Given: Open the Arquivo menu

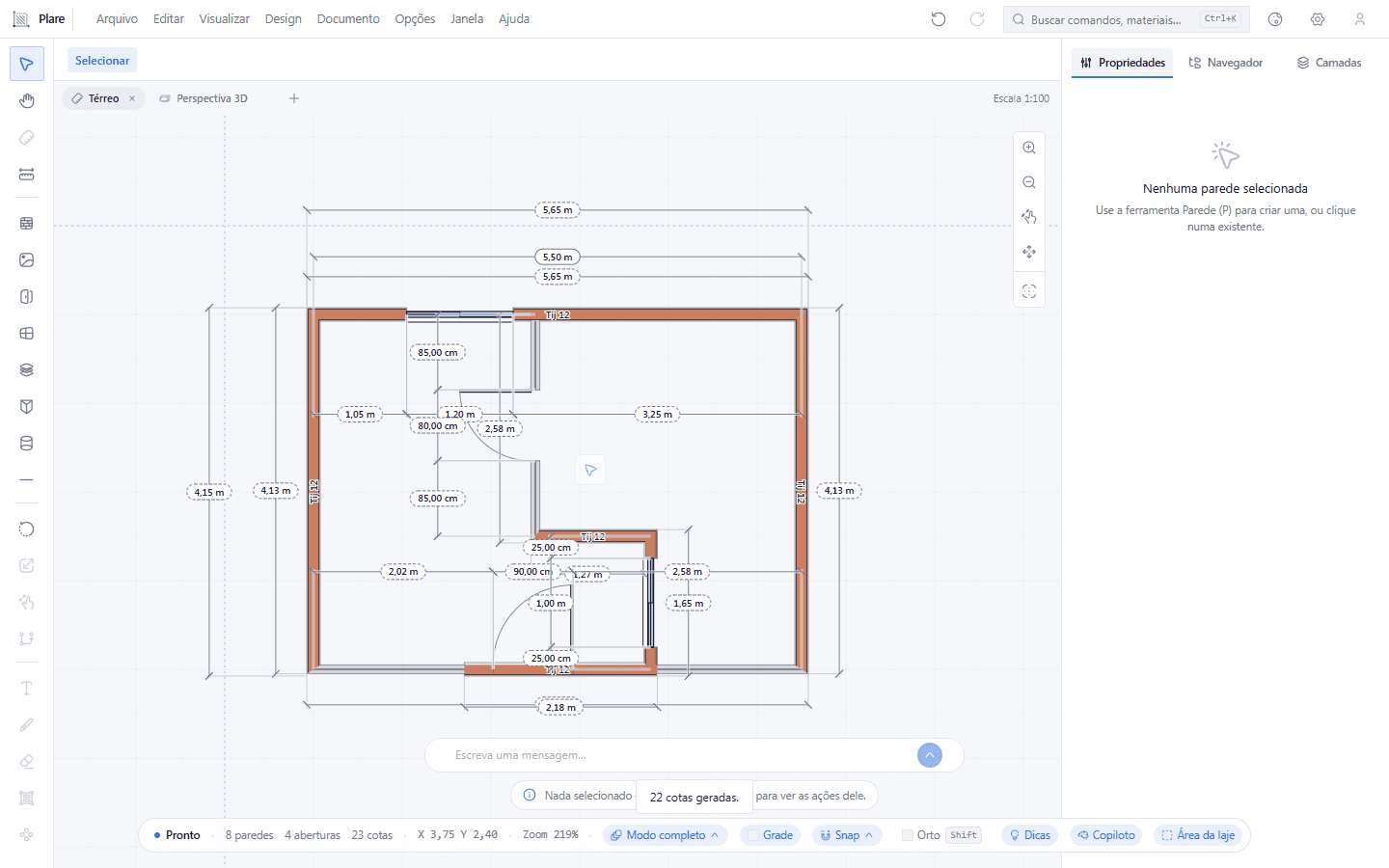Looking at the screenshot, I should tap(117, 19).
